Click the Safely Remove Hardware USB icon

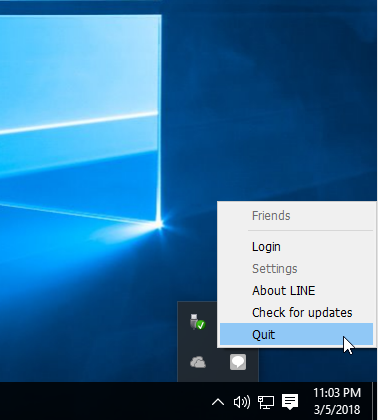(198, 322)
